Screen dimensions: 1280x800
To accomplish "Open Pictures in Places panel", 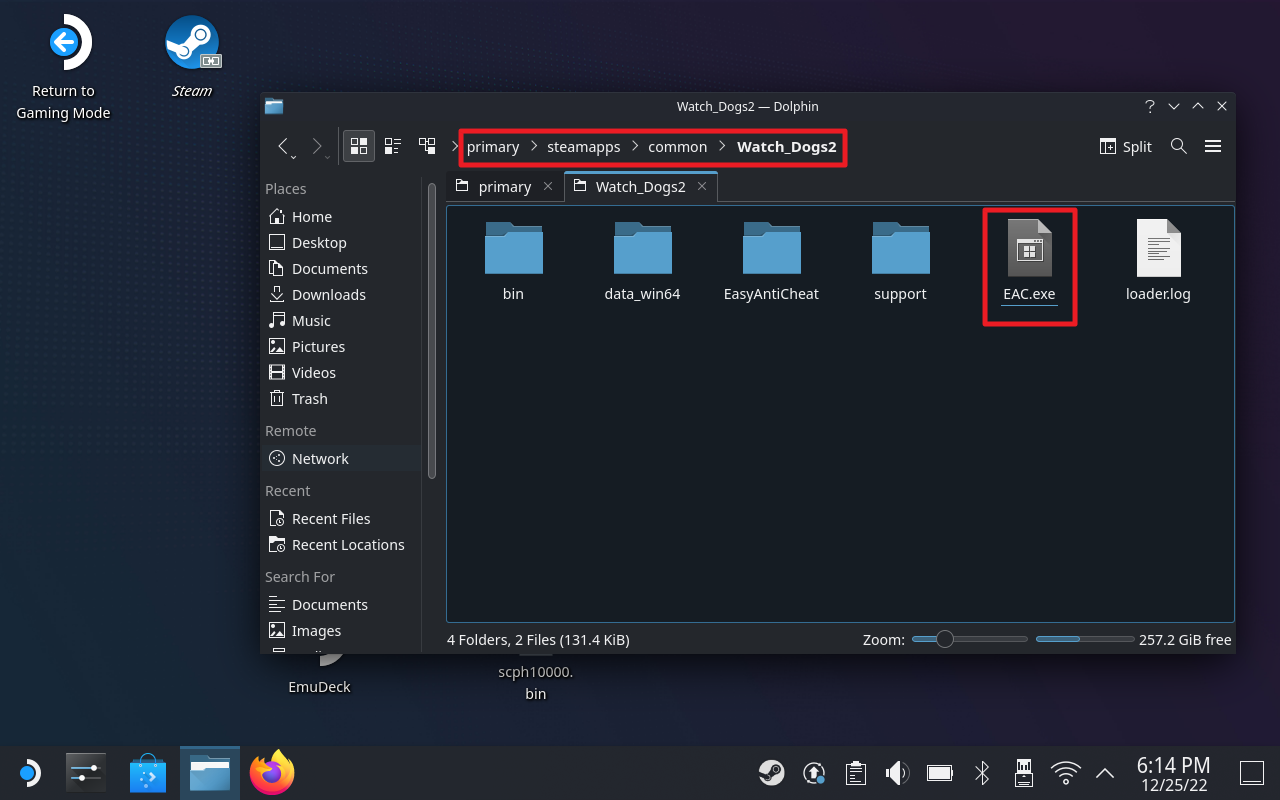I will (x=341, y=347).
